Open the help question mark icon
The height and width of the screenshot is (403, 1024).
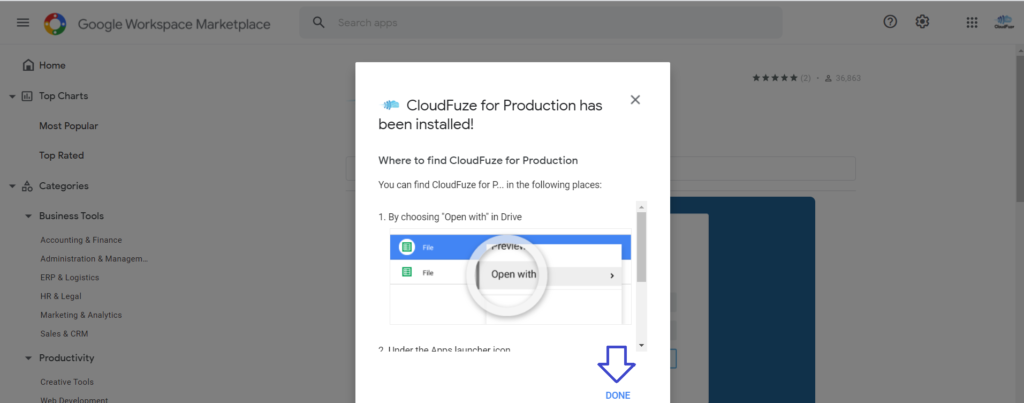(890, 22)
